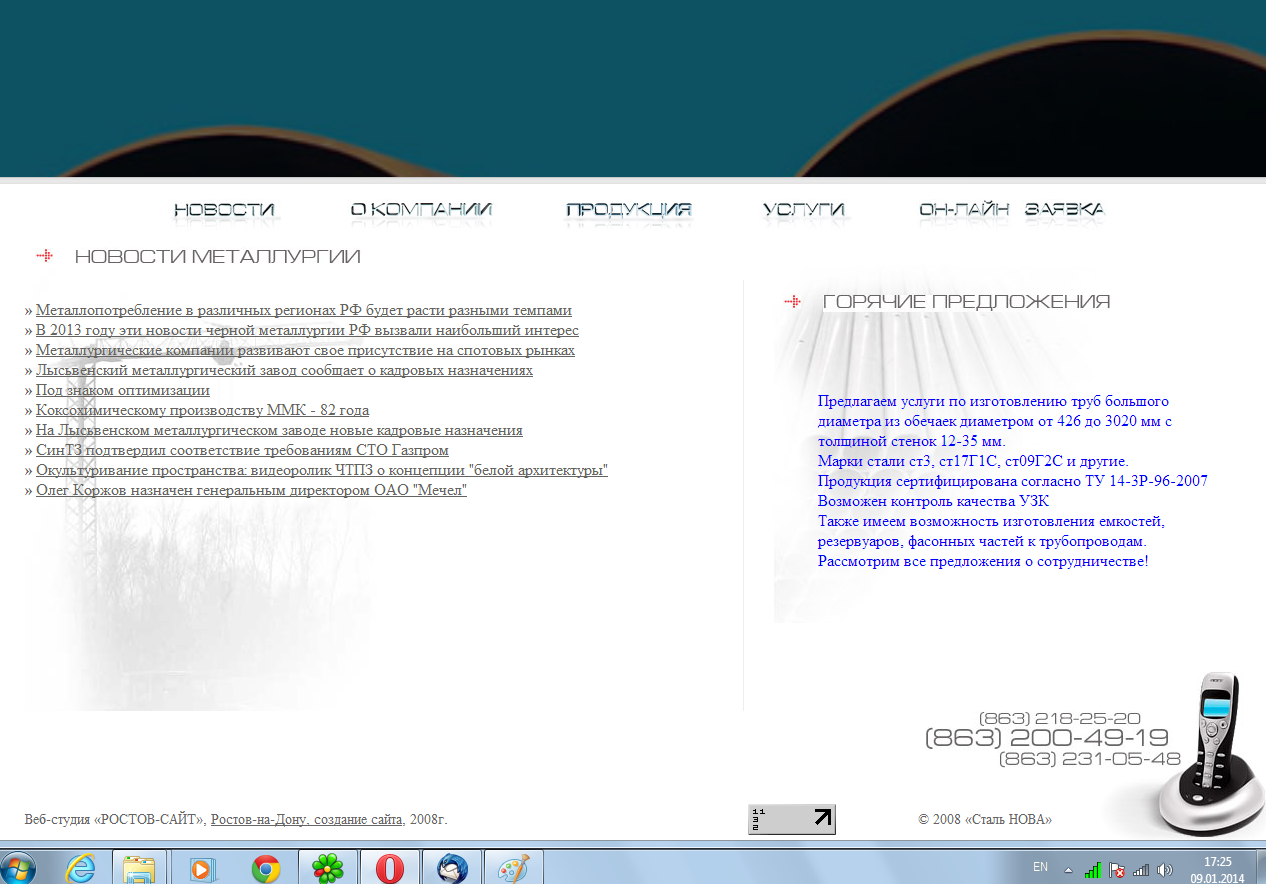The width and height of the screenshot is (1266, 884).
Task: Click the speaker volume tray icon
Action: [x=1165, y=869]
